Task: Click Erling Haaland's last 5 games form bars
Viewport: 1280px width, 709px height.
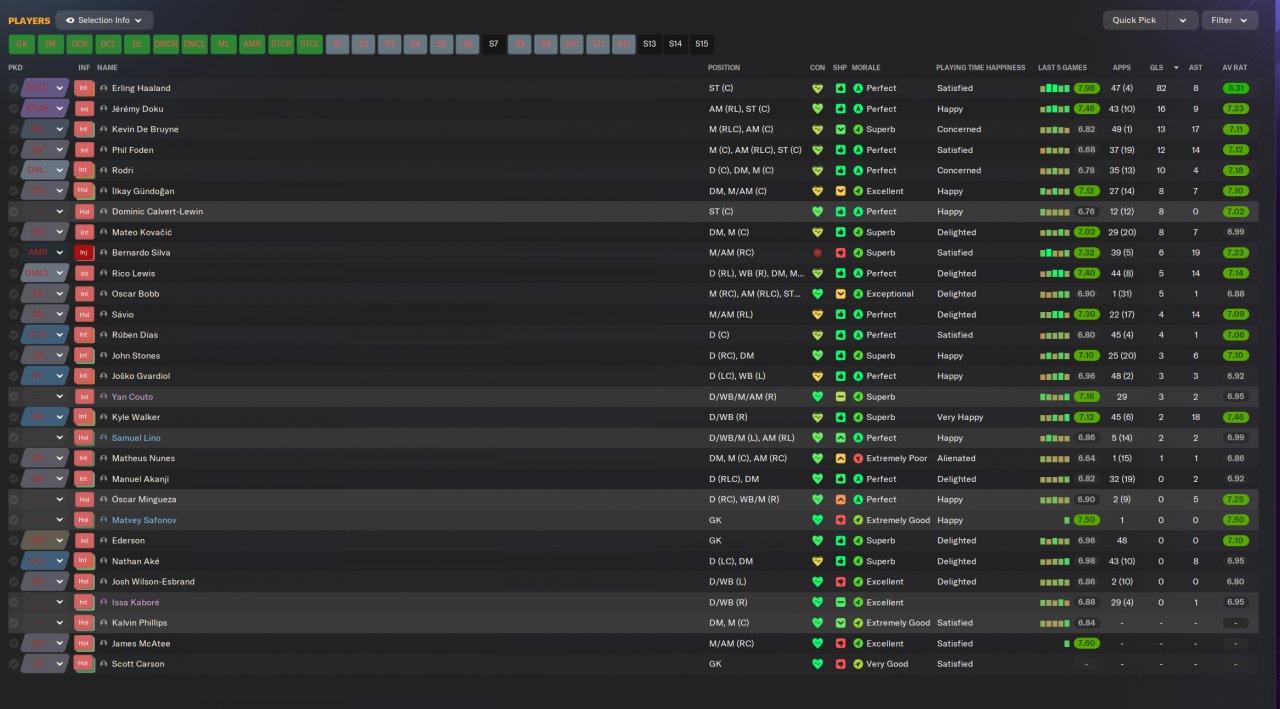Action: [1054, 88]
